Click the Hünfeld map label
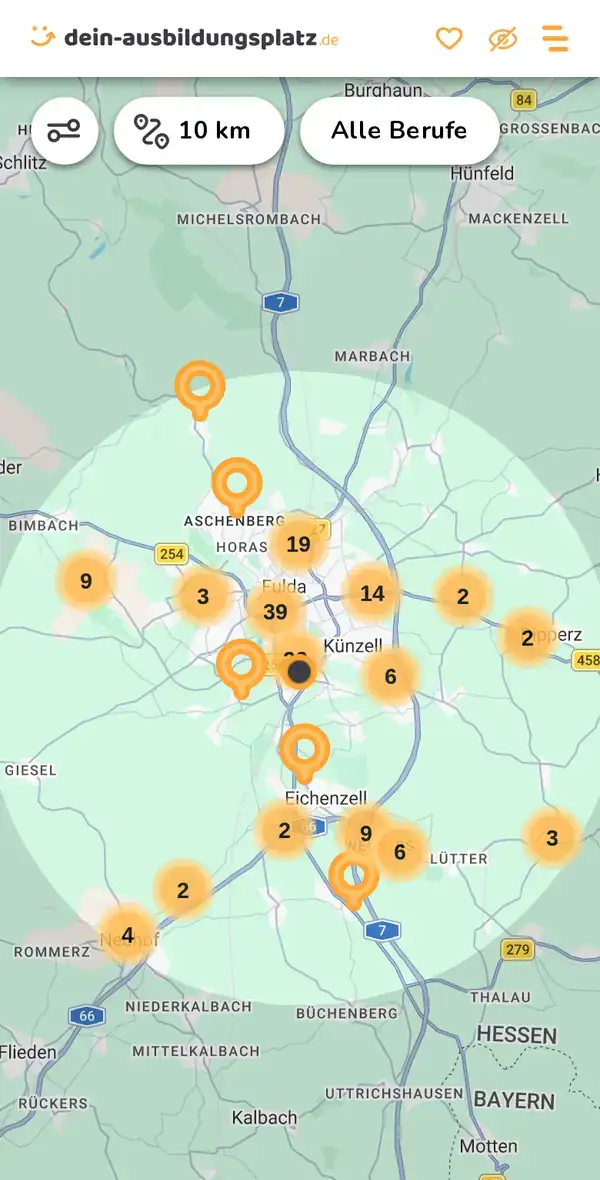Screen dimensions: 600x1180 [x=483, y=173]
